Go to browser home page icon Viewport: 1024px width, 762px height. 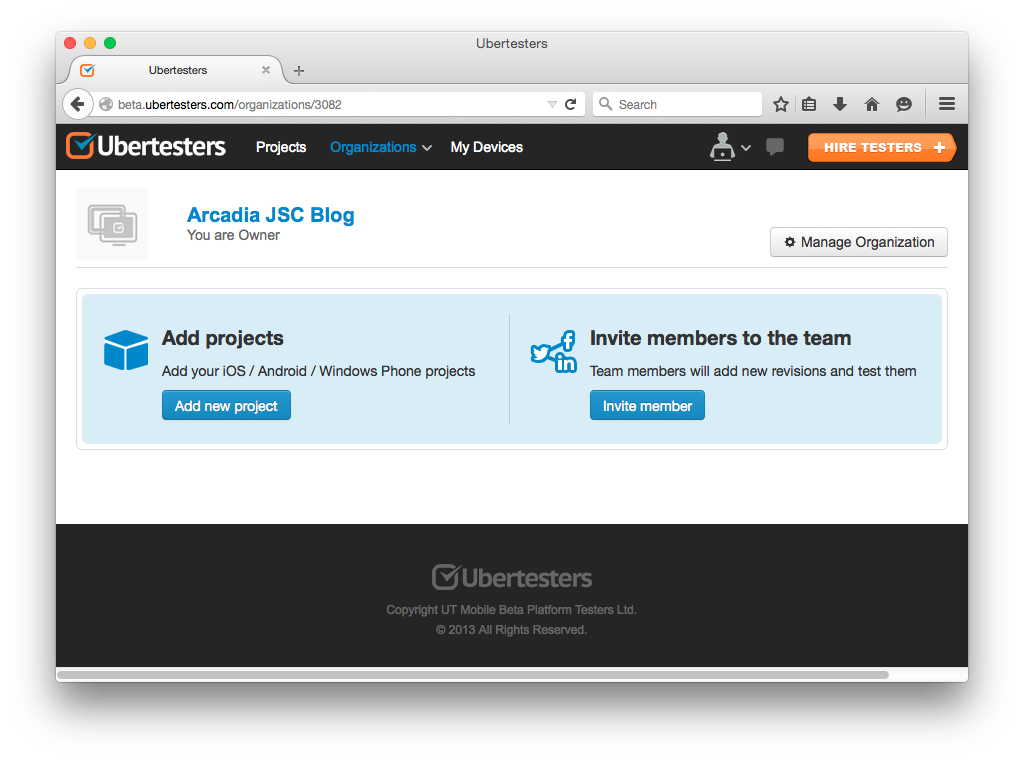(872, 104)
